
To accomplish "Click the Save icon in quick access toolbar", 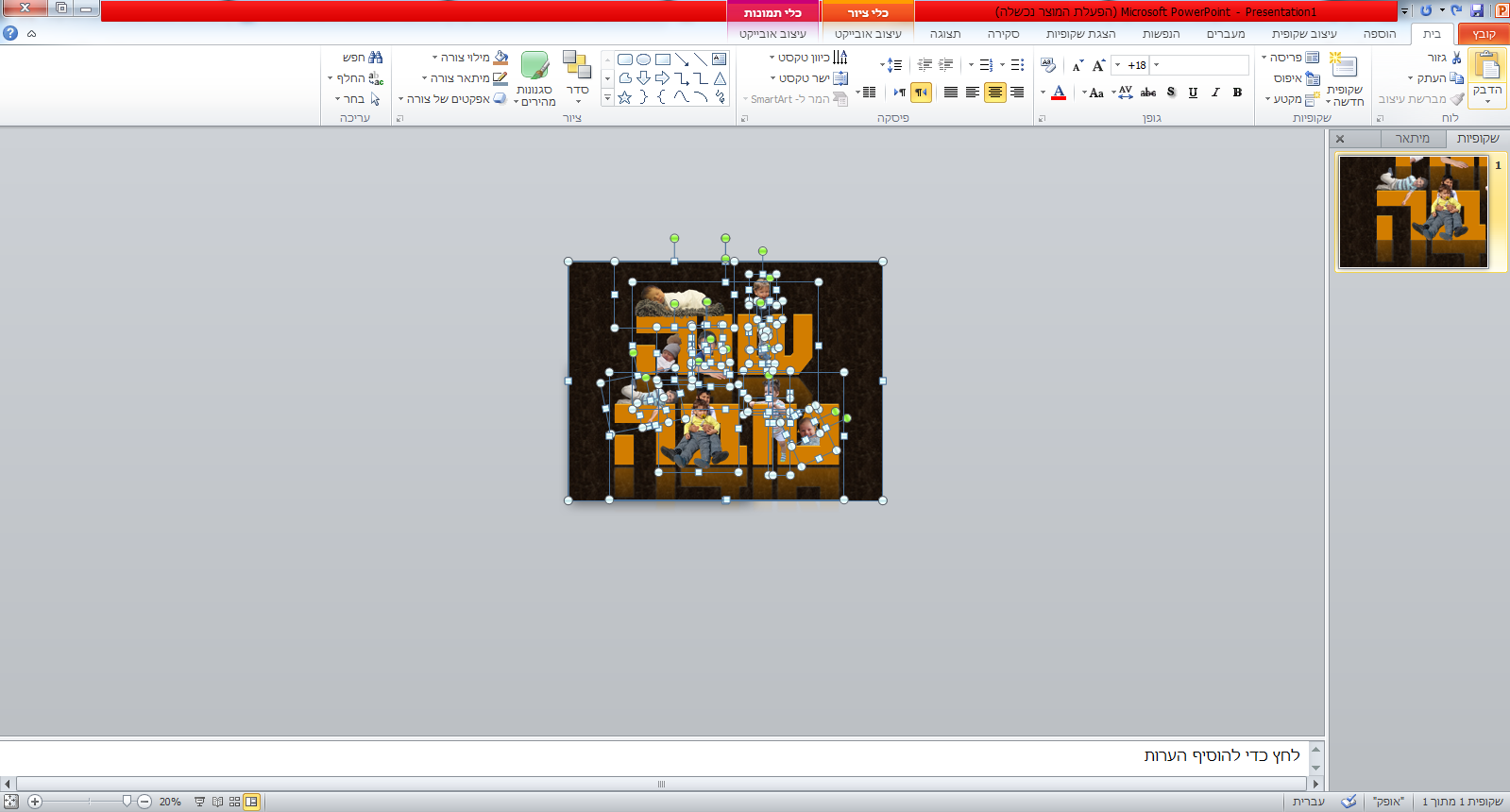I will 1478,10.
